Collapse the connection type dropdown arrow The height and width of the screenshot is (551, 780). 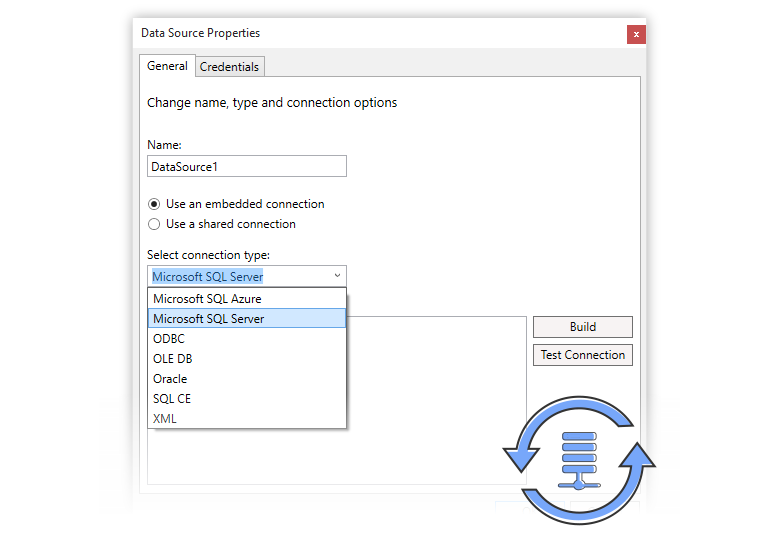336,276
